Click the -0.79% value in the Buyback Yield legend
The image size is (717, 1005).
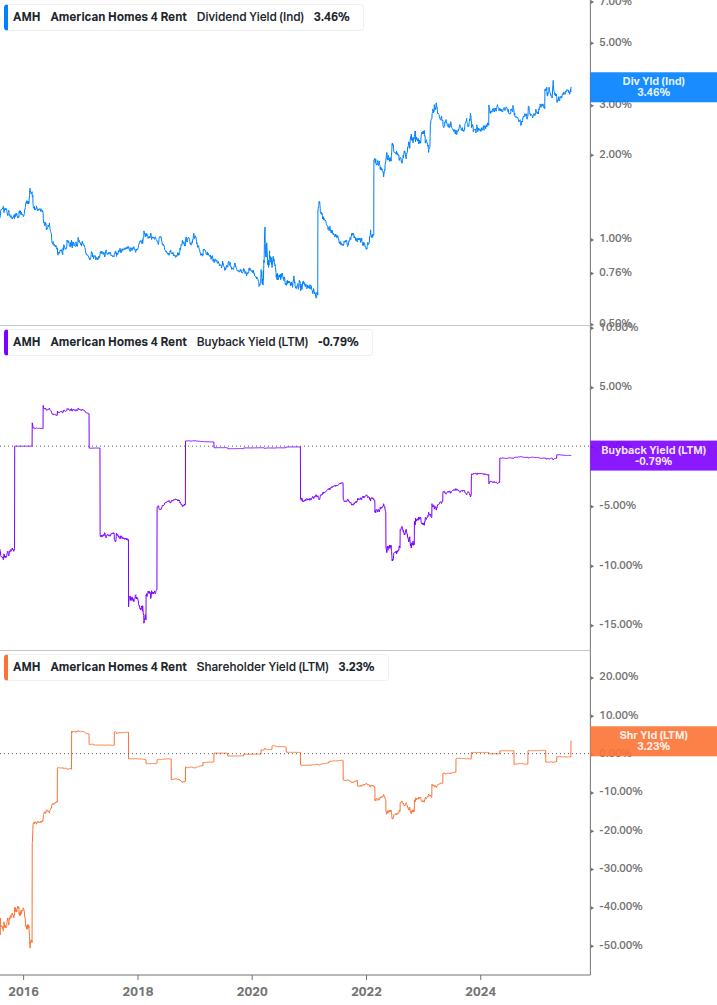pyautogui.click(x=338, y=342)
